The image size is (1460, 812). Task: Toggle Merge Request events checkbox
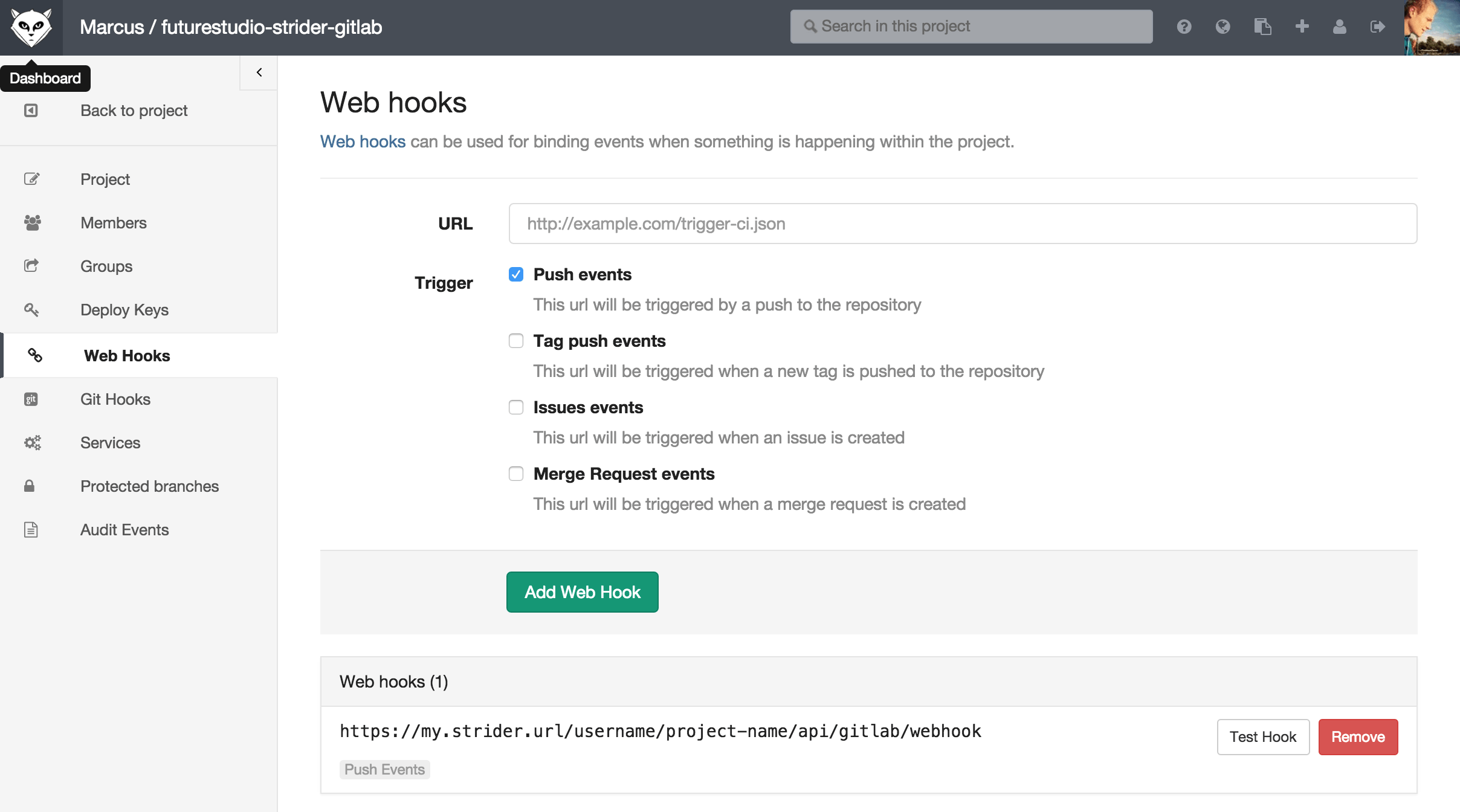[x=515, y=473]
